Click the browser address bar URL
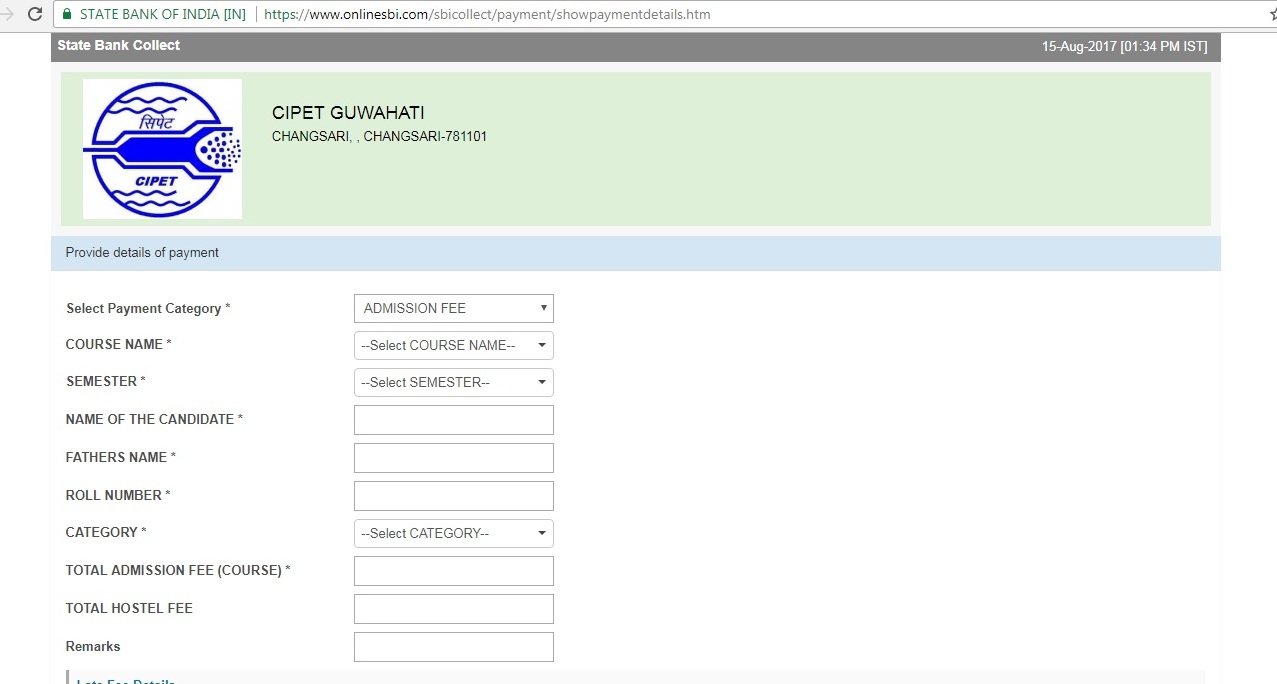Image resolution: width=1277 pixels, height=684 pixels. (487, 15)
